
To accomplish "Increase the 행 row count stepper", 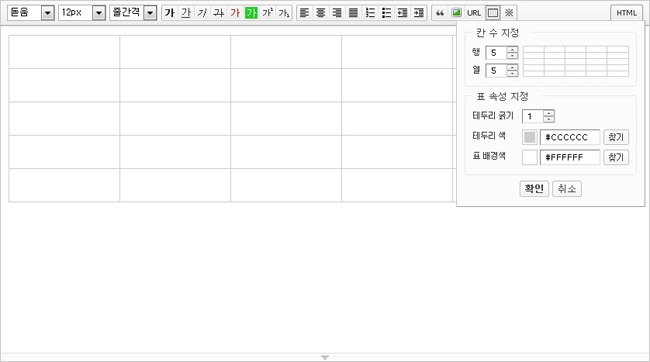I will (512, 49).
